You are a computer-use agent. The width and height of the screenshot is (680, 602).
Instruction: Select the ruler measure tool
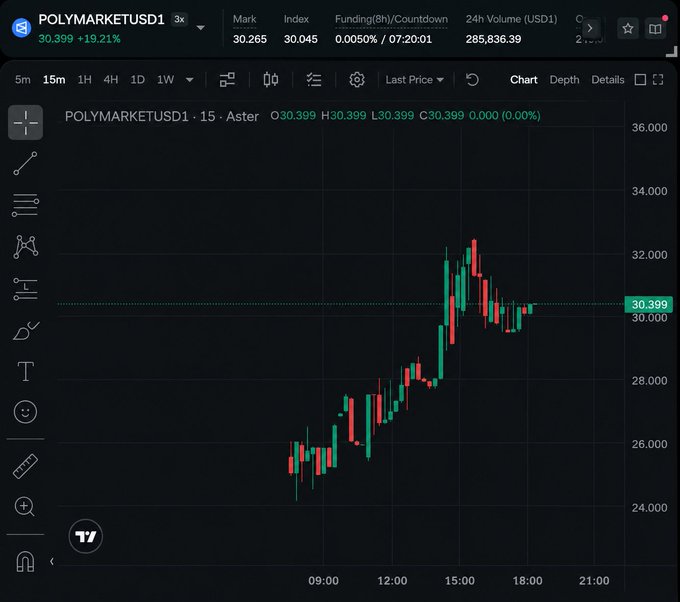[25, 466]
